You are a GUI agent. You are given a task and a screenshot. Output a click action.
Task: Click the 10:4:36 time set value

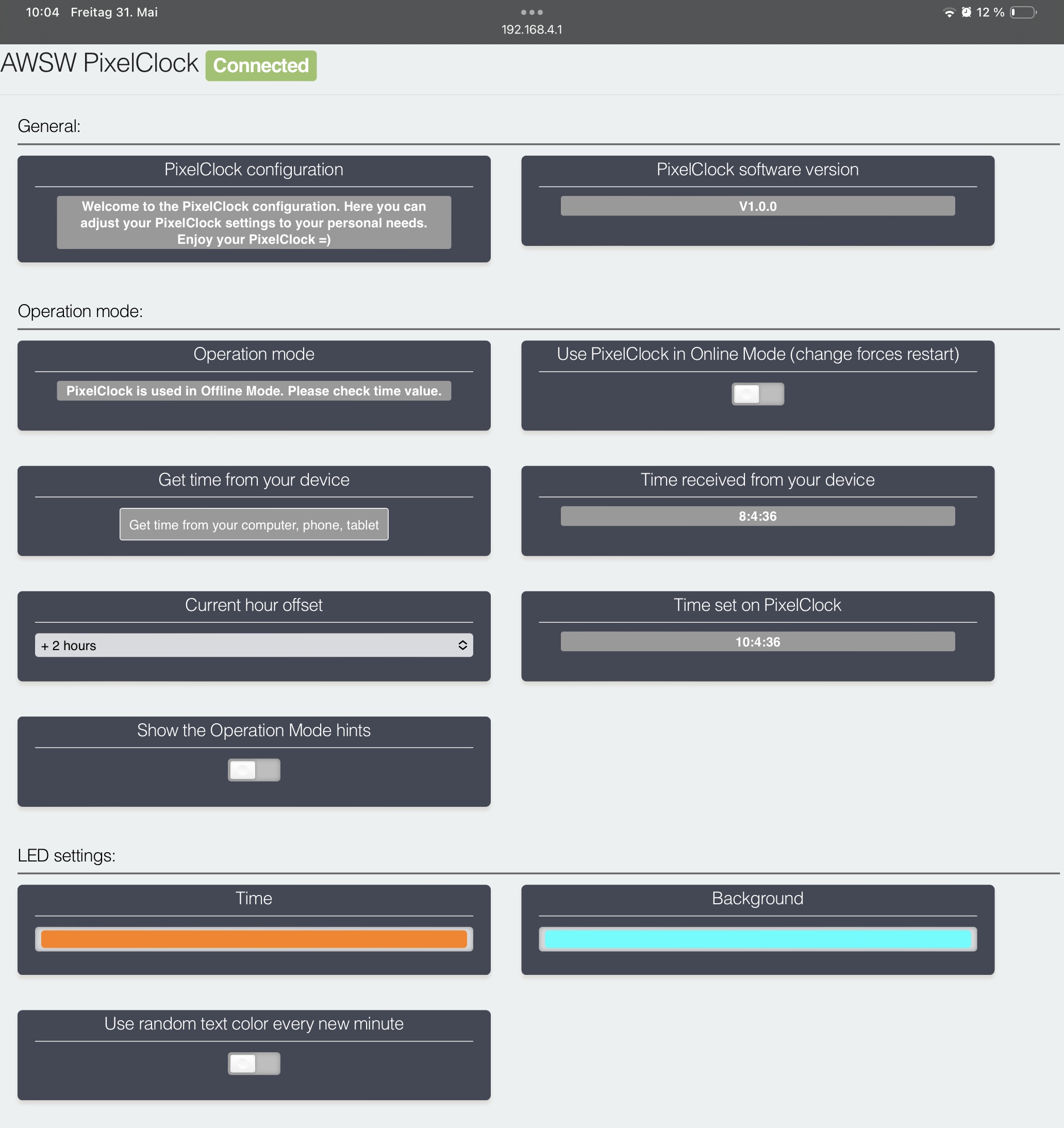coord(757,642)
